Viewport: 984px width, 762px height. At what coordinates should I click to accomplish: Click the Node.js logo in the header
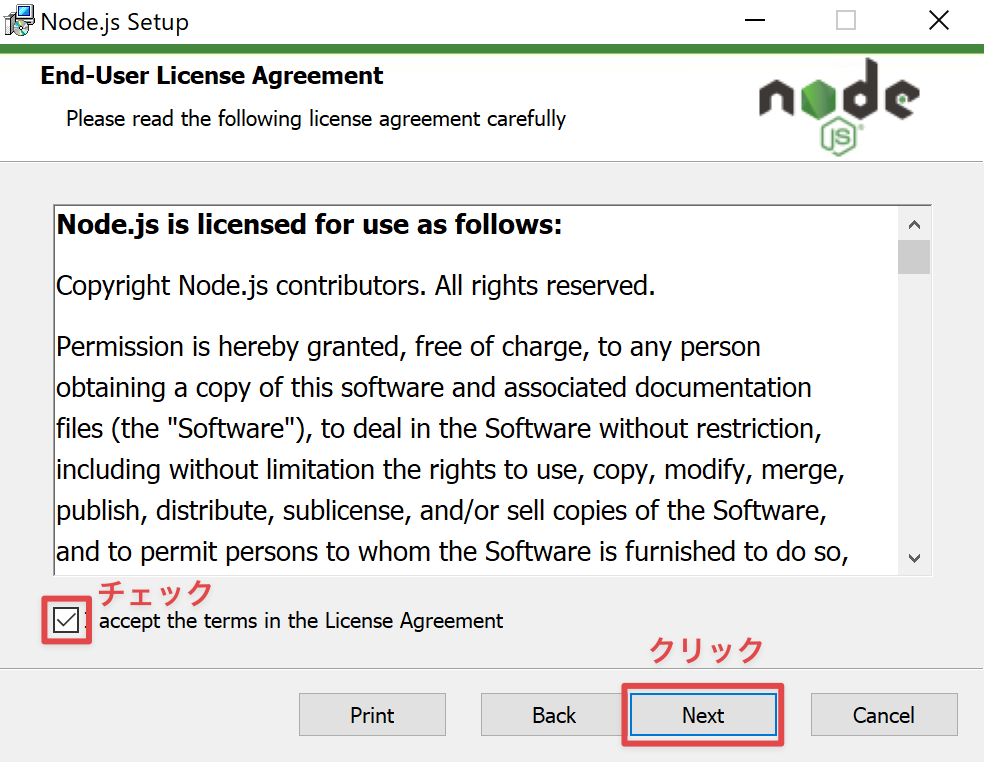pos(839,106)
